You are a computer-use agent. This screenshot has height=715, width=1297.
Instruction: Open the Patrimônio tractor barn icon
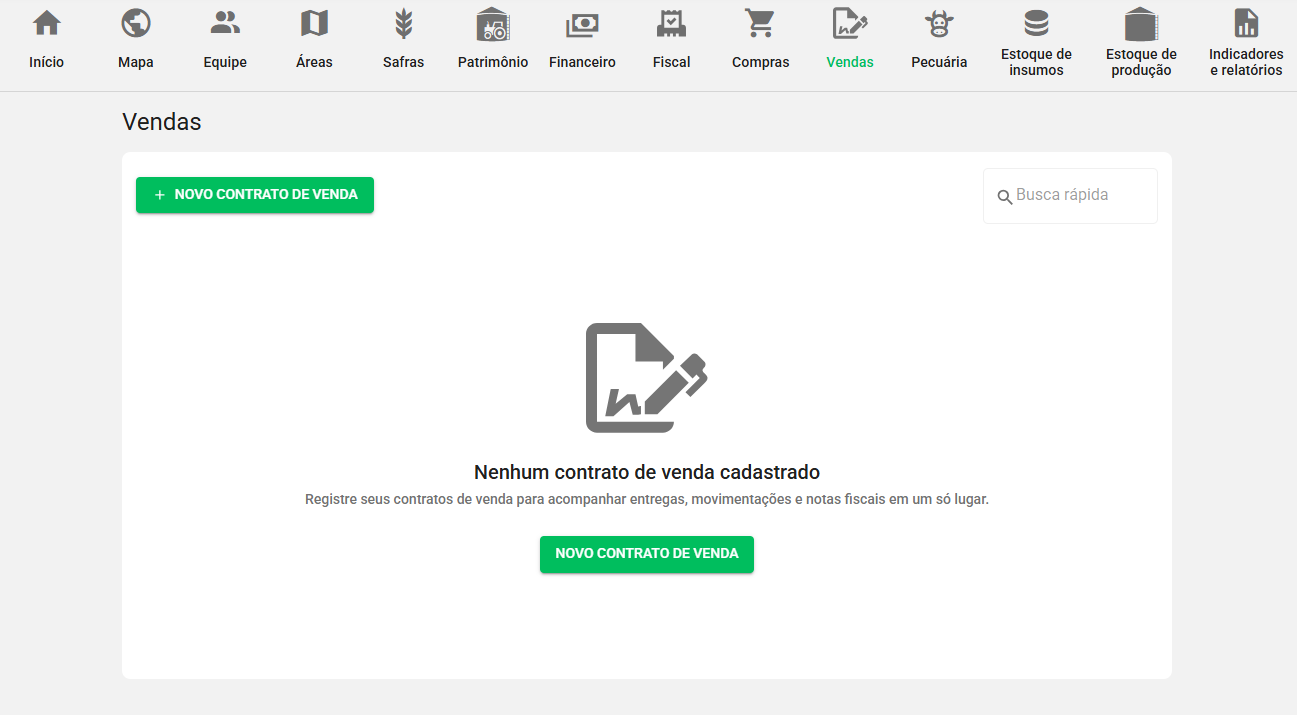[493, 23]
